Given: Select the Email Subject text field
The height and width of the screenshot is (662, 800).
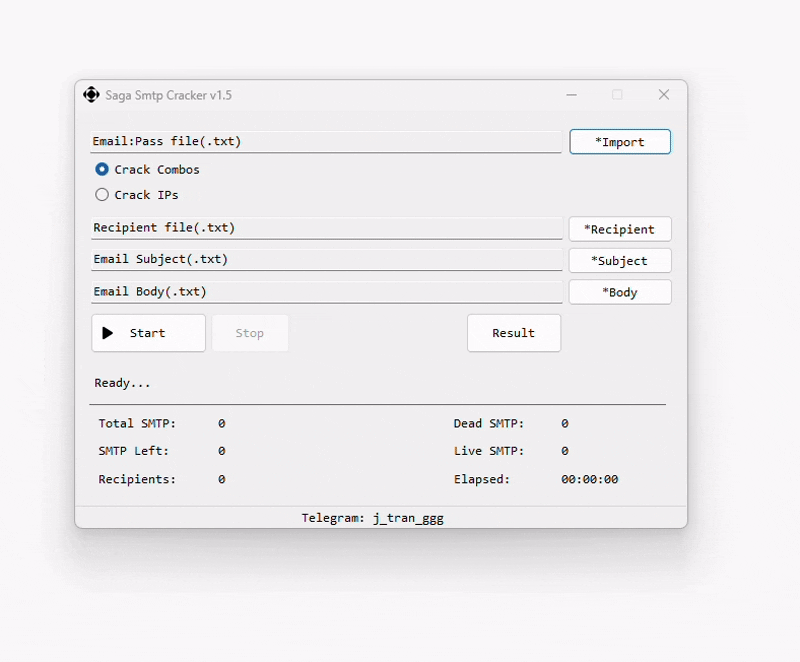Looking at the screenshot, I should 325,259.
